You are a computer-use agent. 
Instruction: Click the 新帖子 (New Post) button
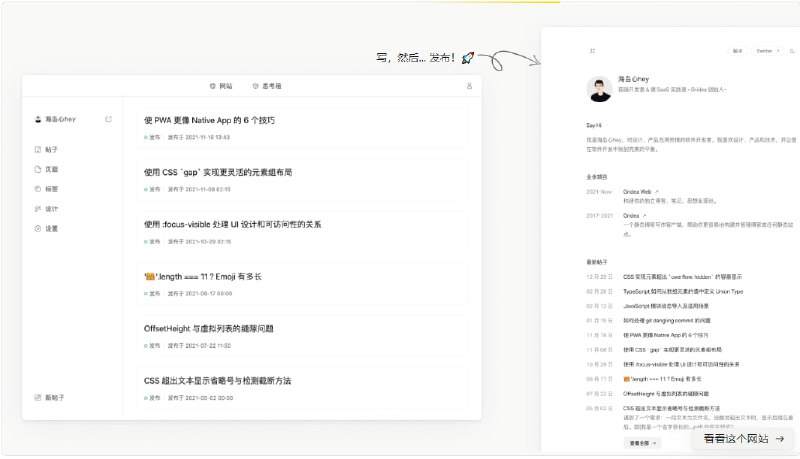click(49, 397)
